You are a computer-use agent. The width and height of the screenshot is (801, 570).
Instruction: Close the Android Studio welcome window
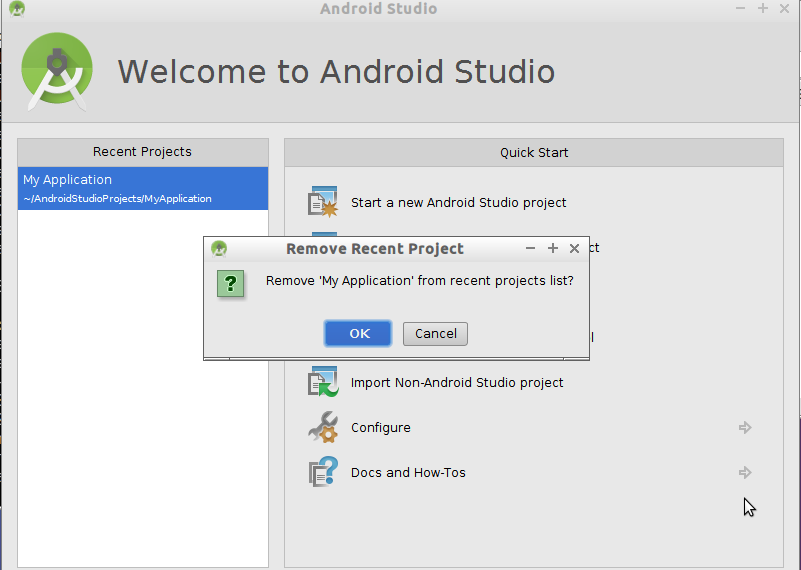785,8
